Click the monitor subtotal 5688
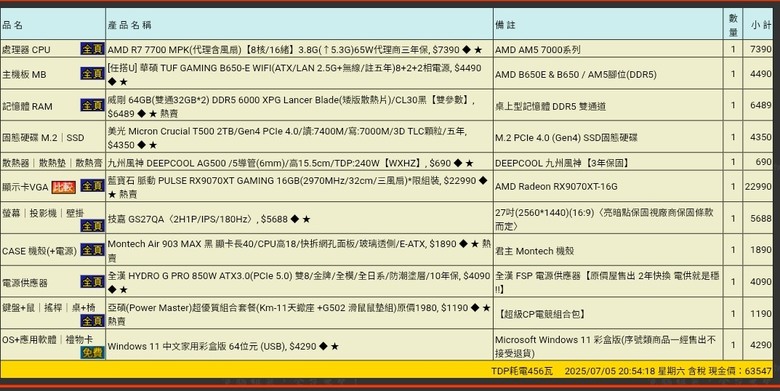This screenshot has width=780, height=391. [761, 219]
